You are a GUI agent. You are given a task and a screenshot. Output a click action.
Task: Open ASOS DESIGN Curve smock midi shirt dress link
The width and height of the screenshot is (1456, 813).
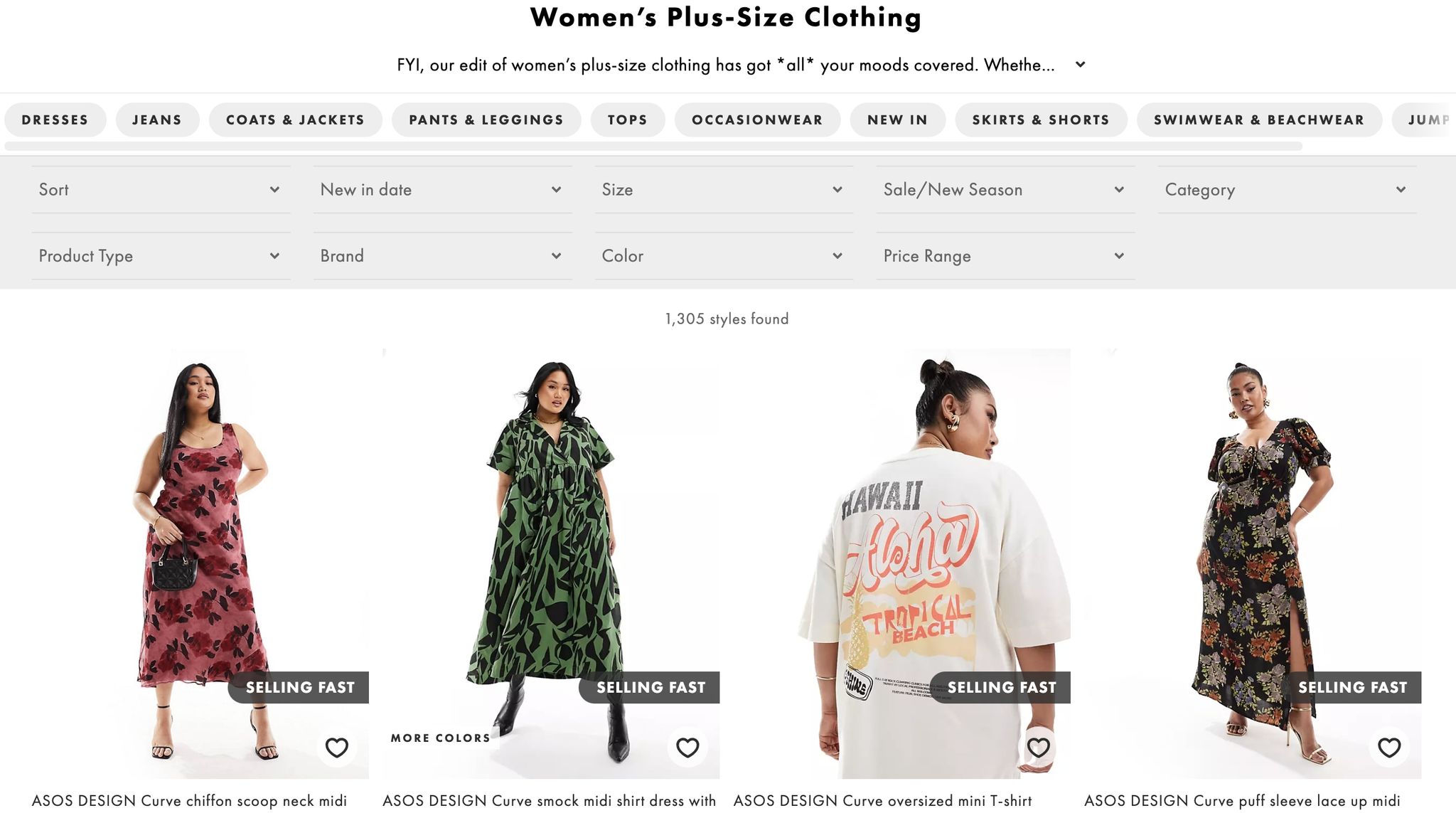click(x=549, y=801)
